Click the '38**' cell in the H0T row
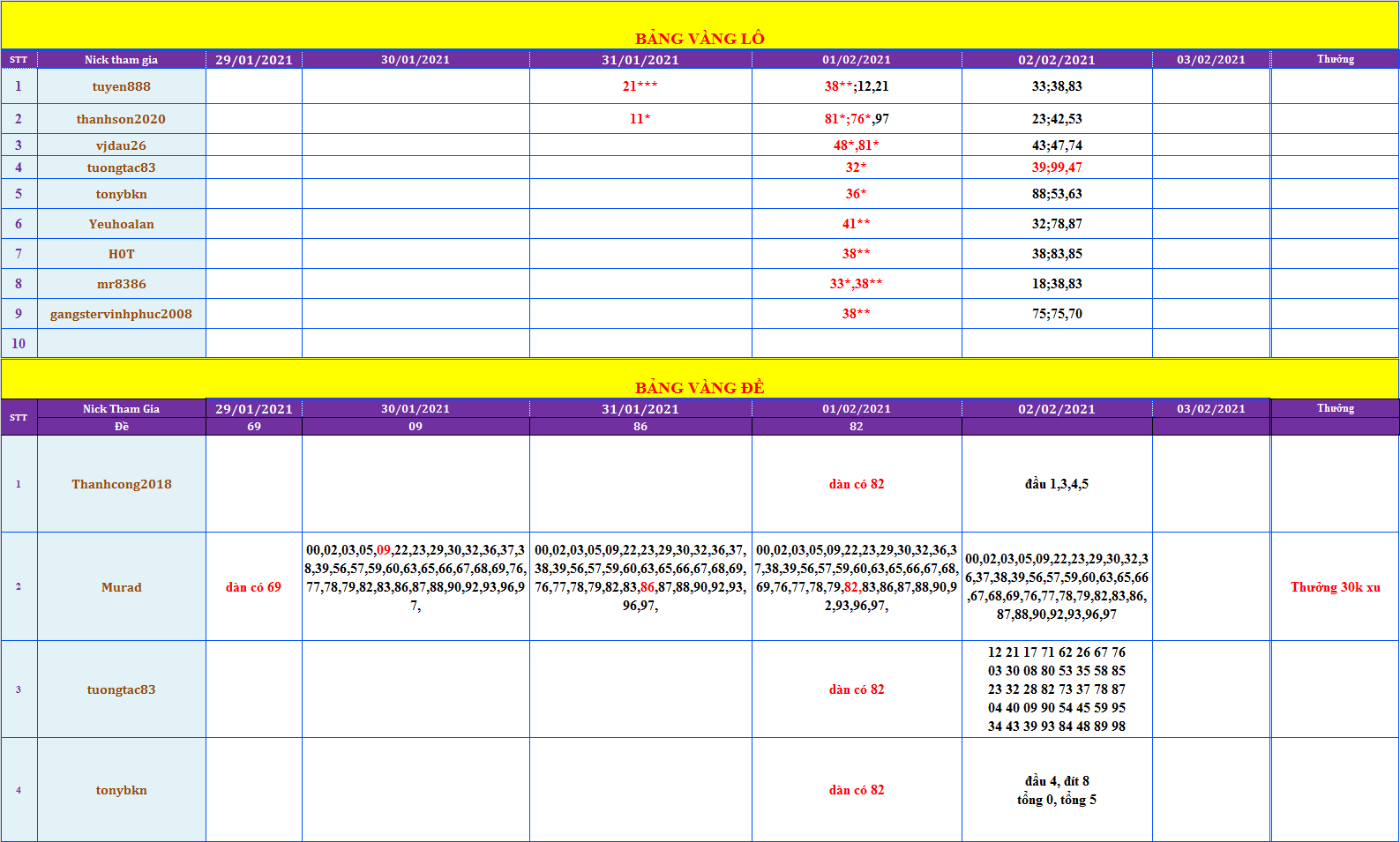This screenshot has height=842, width=1400. coord(857,254)
